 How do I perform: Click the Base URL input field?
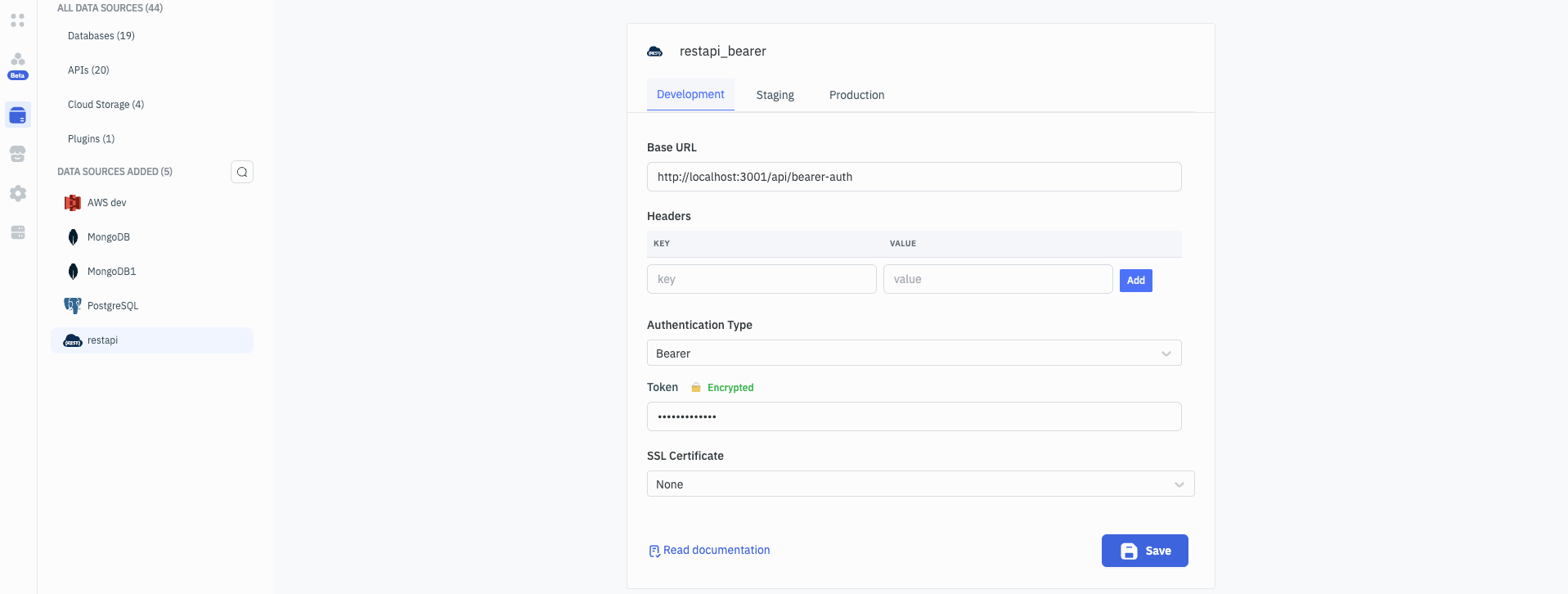[914, 177]
